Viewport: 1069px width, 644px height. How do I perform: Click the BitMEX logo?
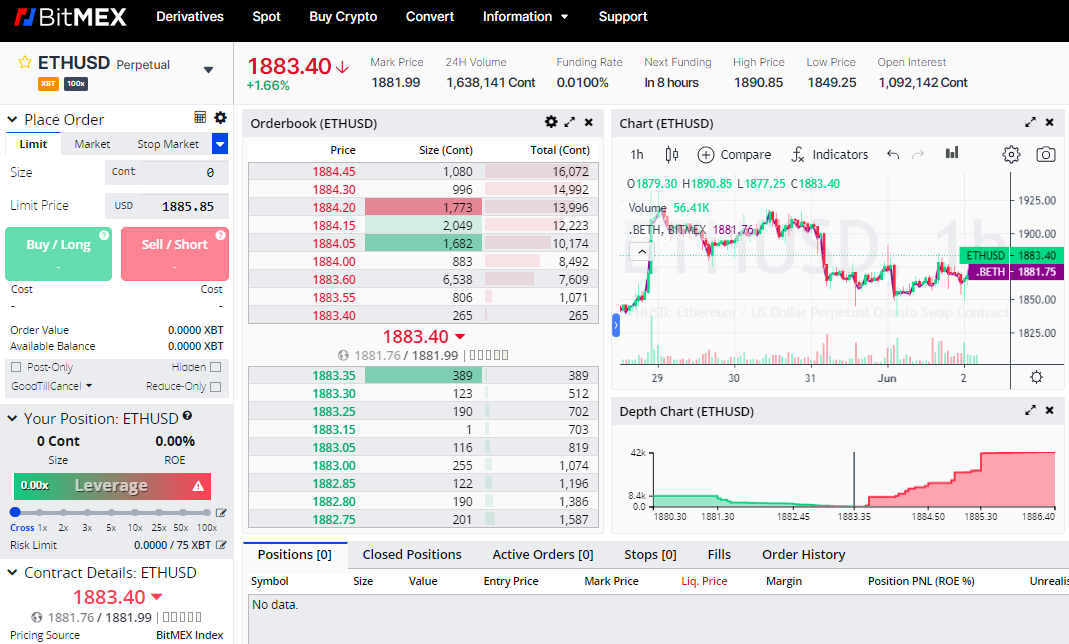pos(71,17)
